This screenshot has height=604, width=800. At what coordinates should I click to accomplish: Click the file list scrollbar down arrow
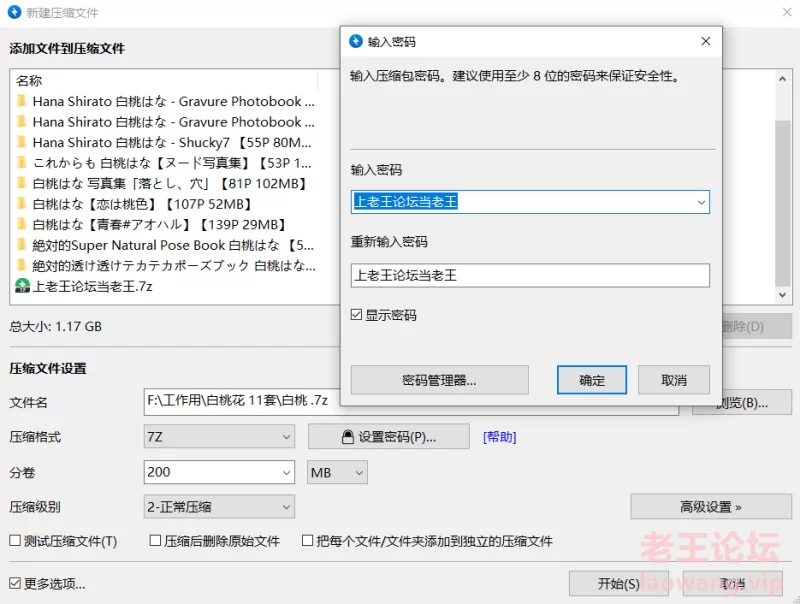coord(782,295)
